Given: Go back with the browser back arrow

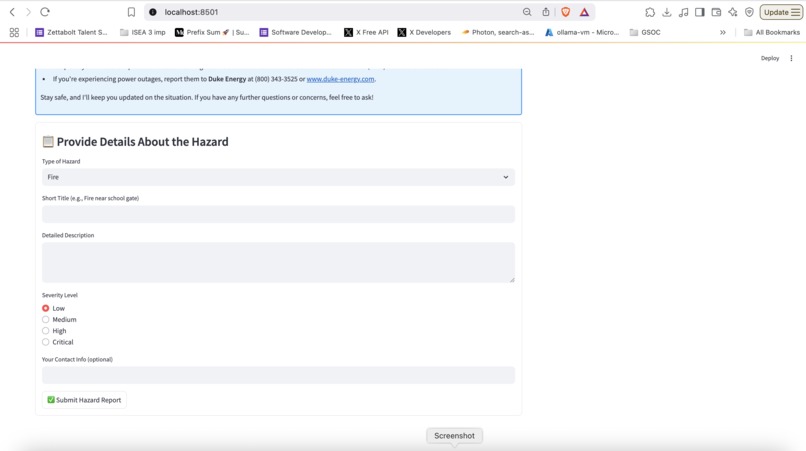Looking at the screenshot, I should (x=12, y=12).
